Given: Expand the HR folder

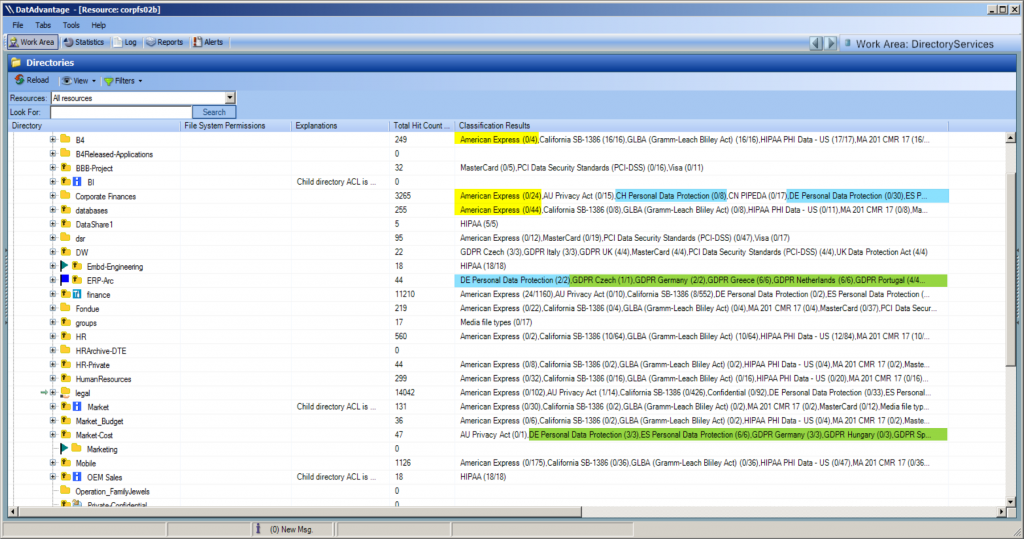Looking at the screenshot, I should coord(53,336).
